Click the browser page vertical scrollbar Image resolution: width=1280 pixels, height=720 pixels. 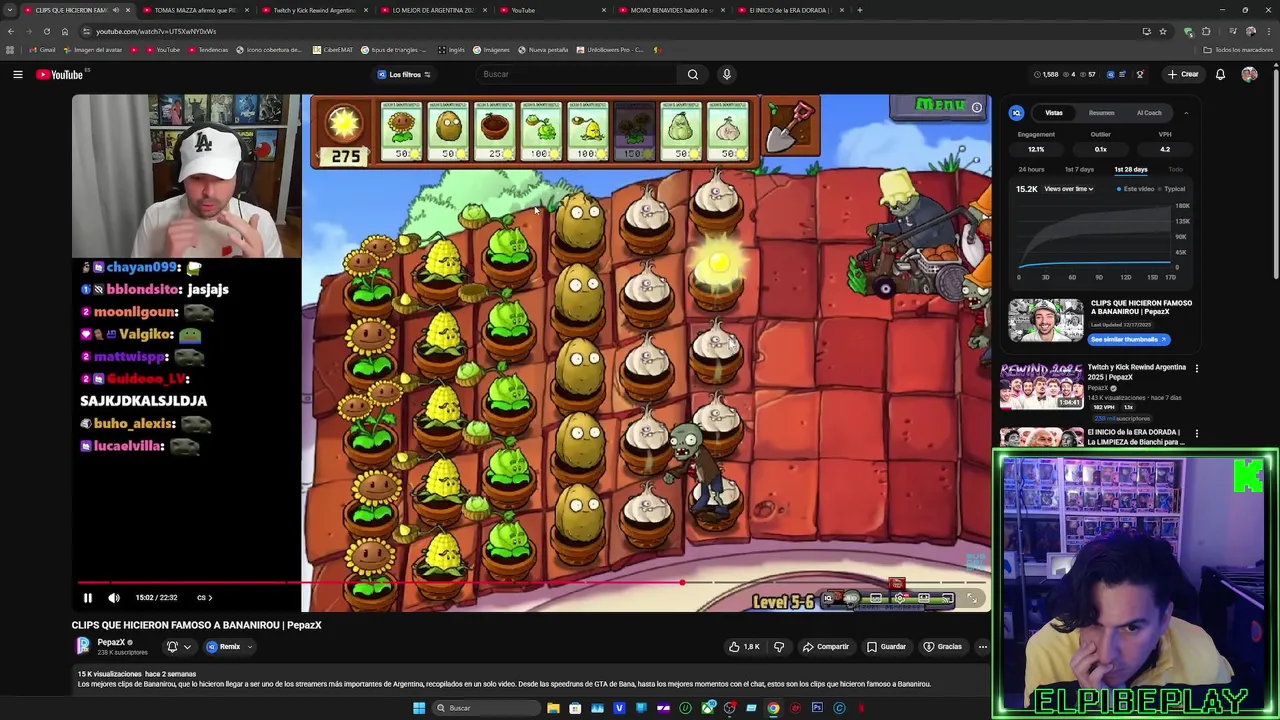(1276, 170)
